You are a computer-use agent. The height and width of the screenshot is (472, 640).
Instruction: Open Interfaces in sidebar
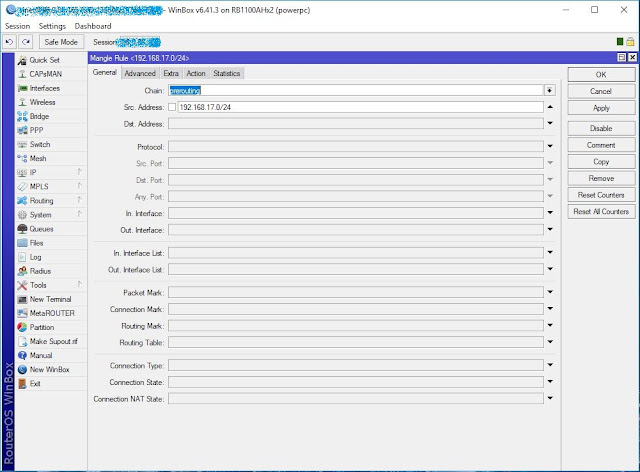[x=51, y=88]
